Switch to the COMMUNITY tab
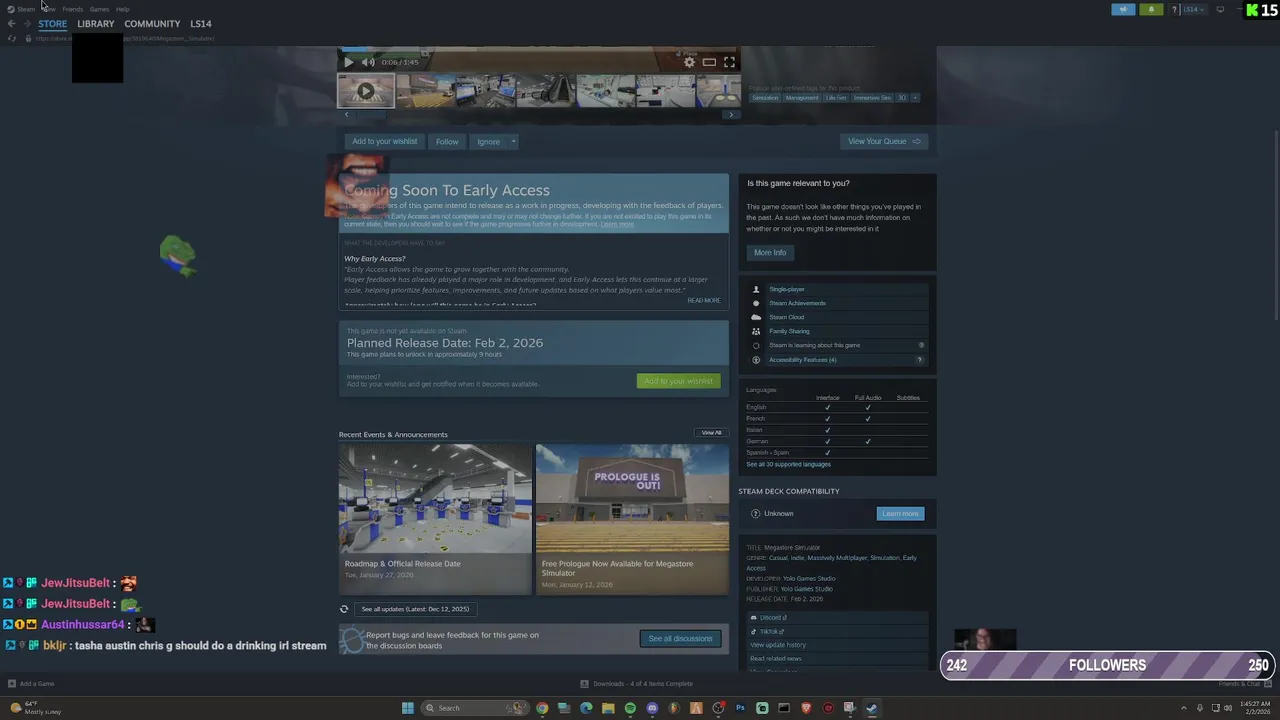The width and height of the screenshot is (1280, 720). coord(152,24)
